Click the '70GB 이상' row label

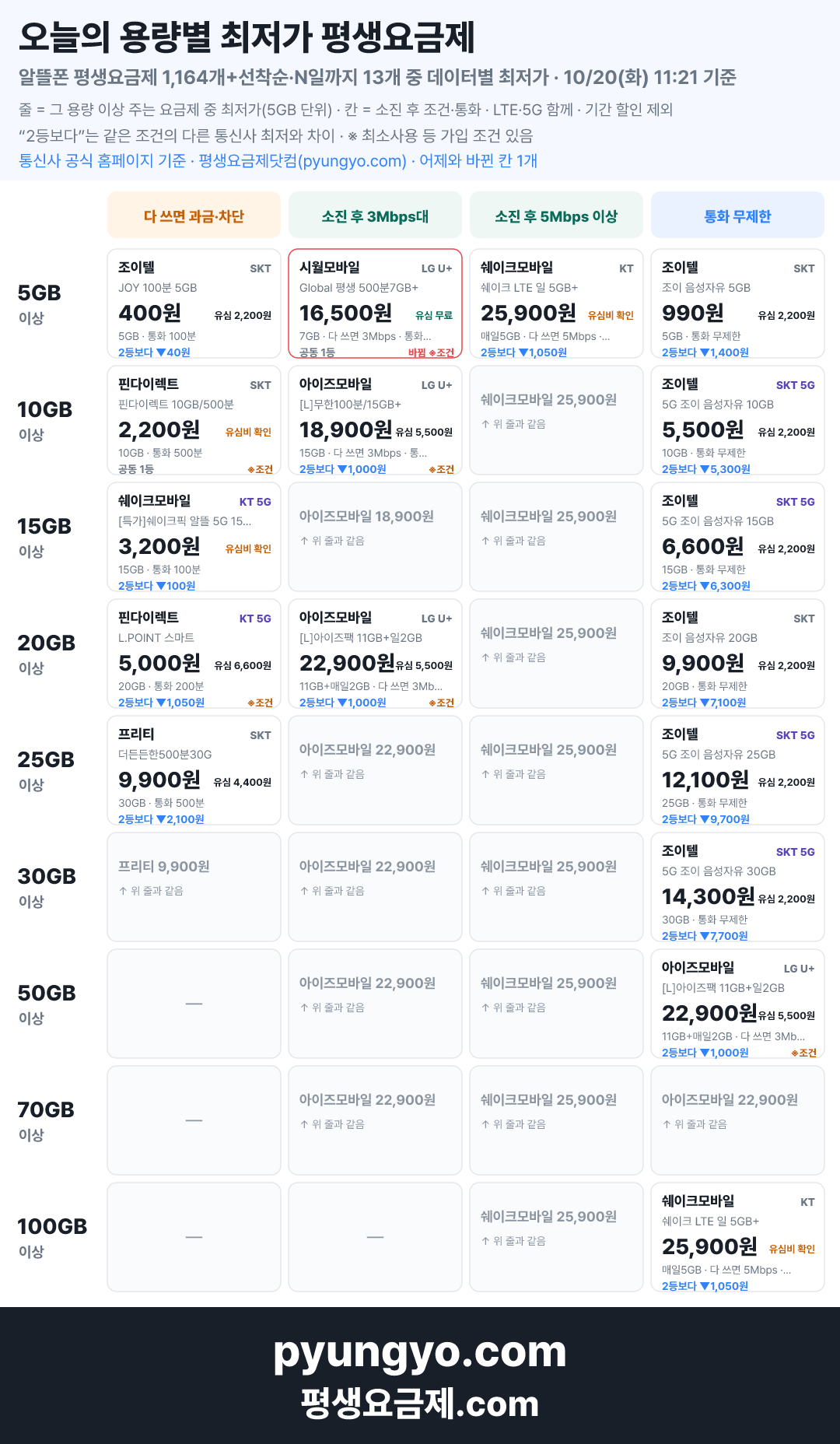[x=46, y=1120]
